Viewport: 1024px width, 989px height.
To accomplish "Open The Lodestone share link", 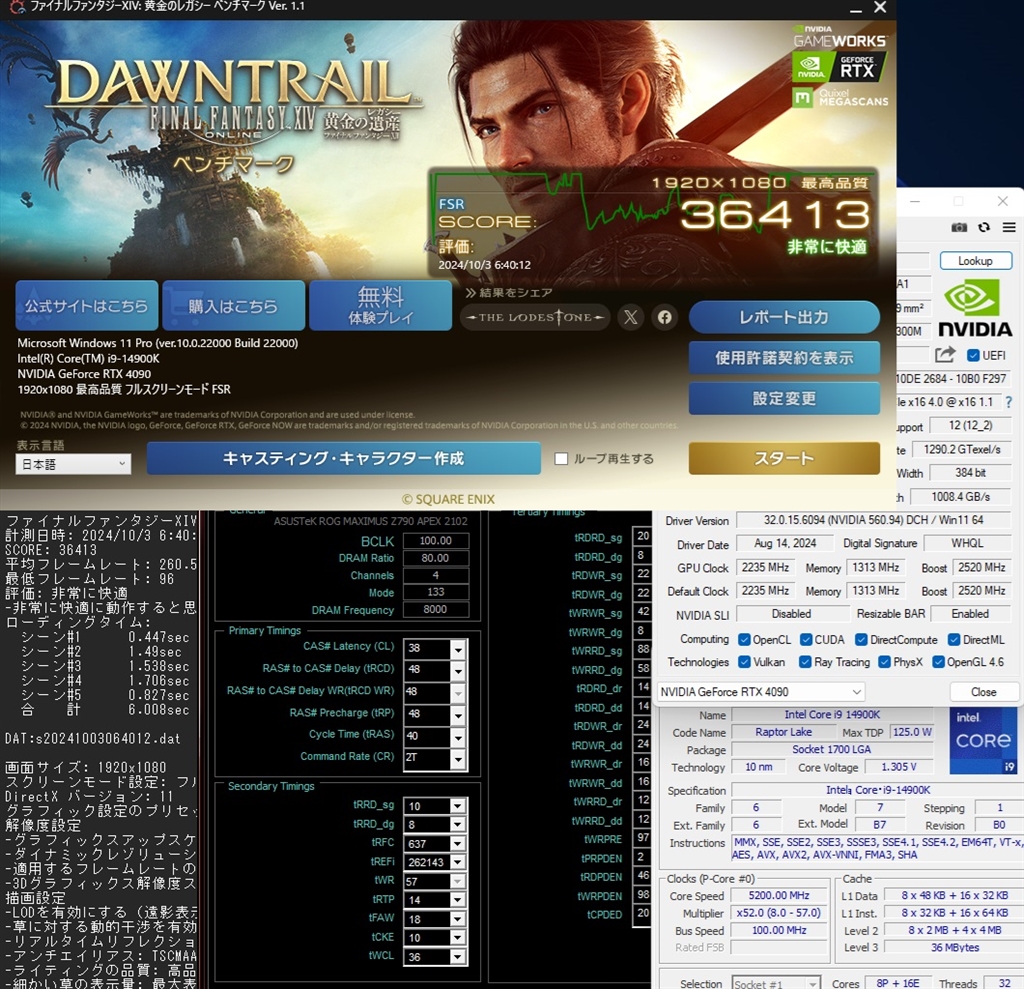I will 534,317.
